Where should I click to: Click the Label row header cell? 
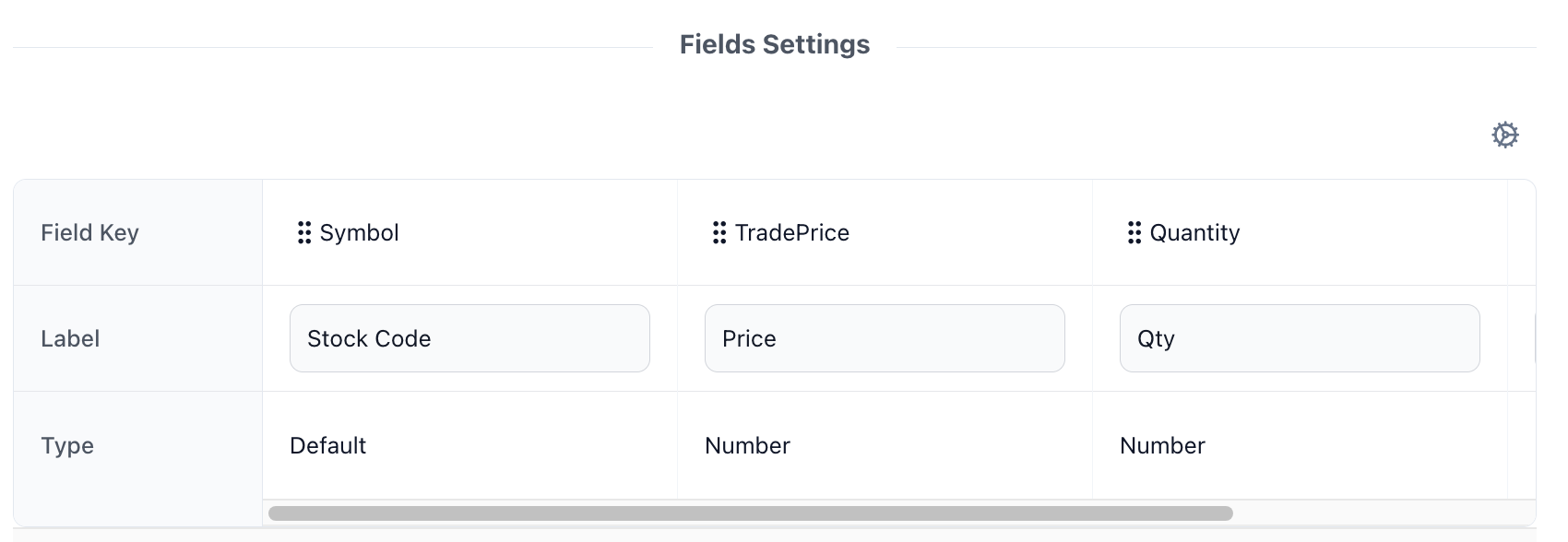pos(70,339)
